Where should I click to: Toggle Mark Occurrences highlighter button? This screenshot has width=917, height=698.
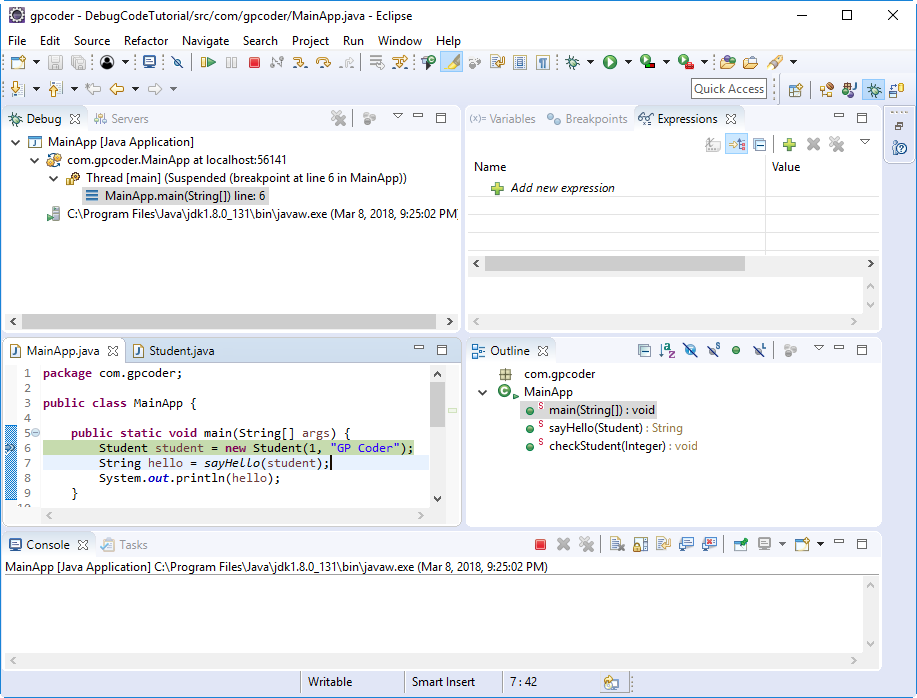[x=451, y=62]
